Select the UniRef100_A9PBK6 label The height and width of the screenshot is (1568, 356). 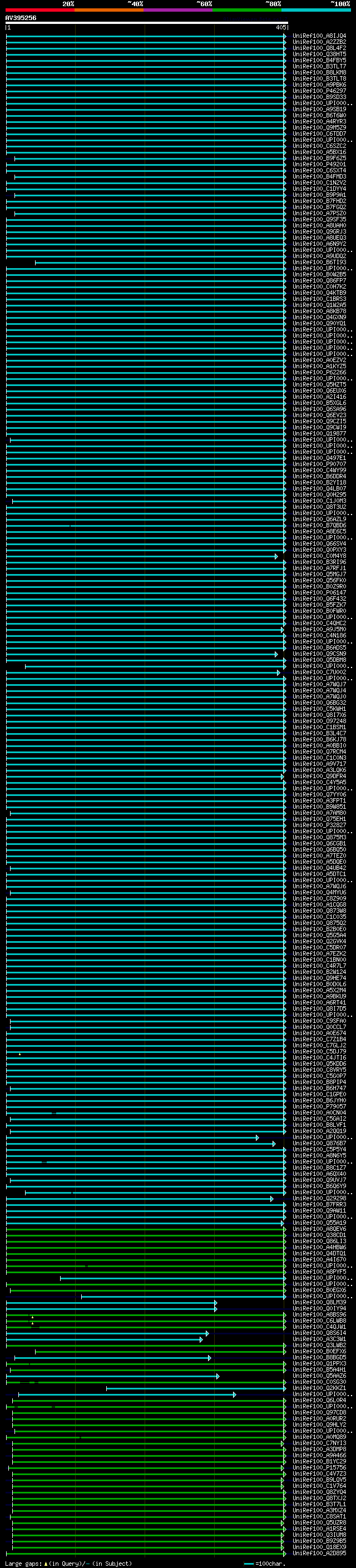(319, 85)
